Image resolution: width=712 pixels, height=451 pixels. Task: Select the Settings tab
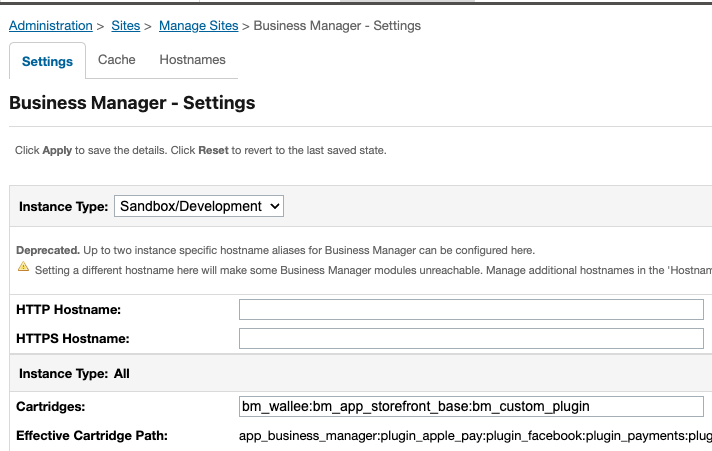point(47,61)
